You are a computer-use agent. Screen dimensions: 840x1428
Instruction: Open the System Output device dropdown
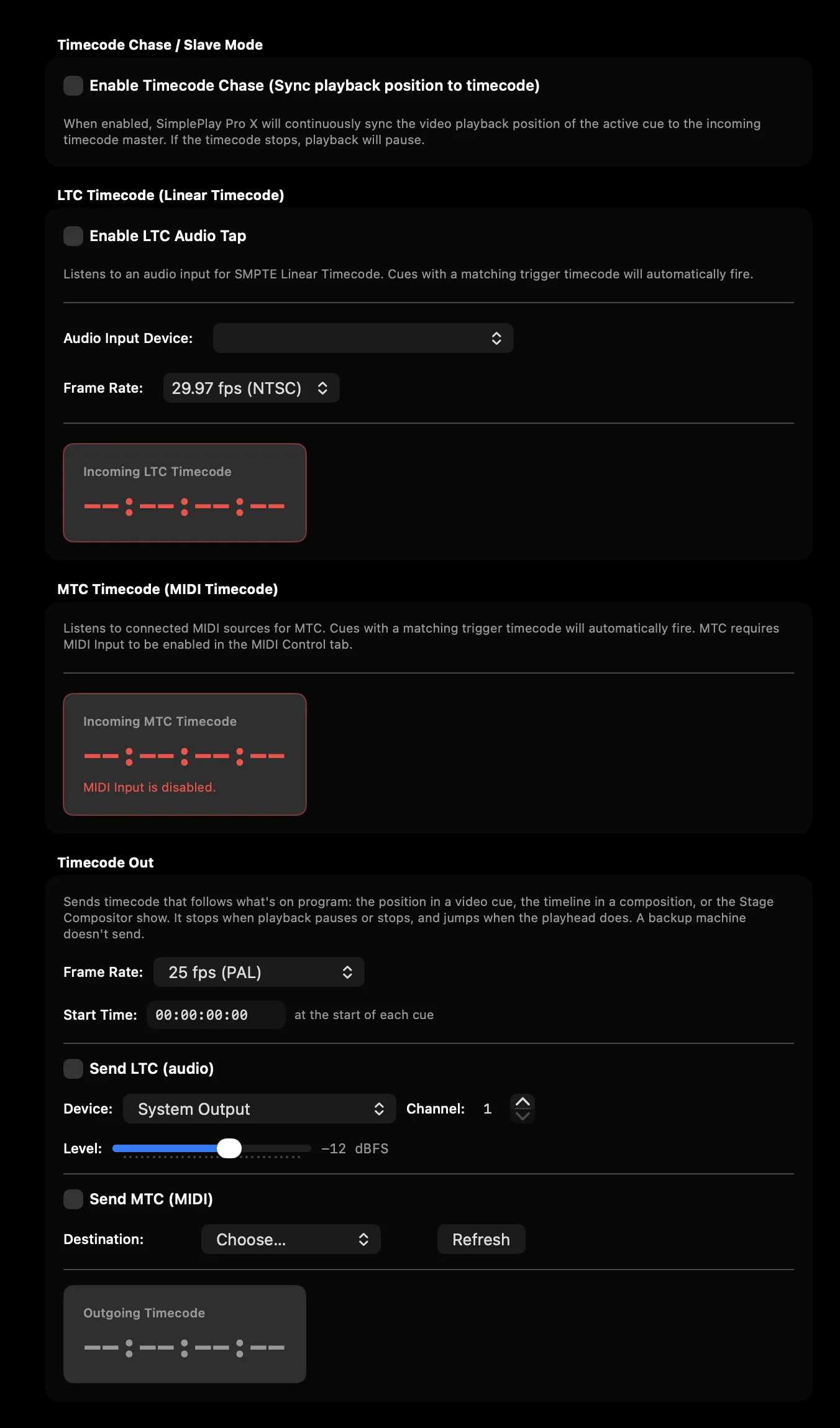pyautogui.click(x=259, y=1109)
